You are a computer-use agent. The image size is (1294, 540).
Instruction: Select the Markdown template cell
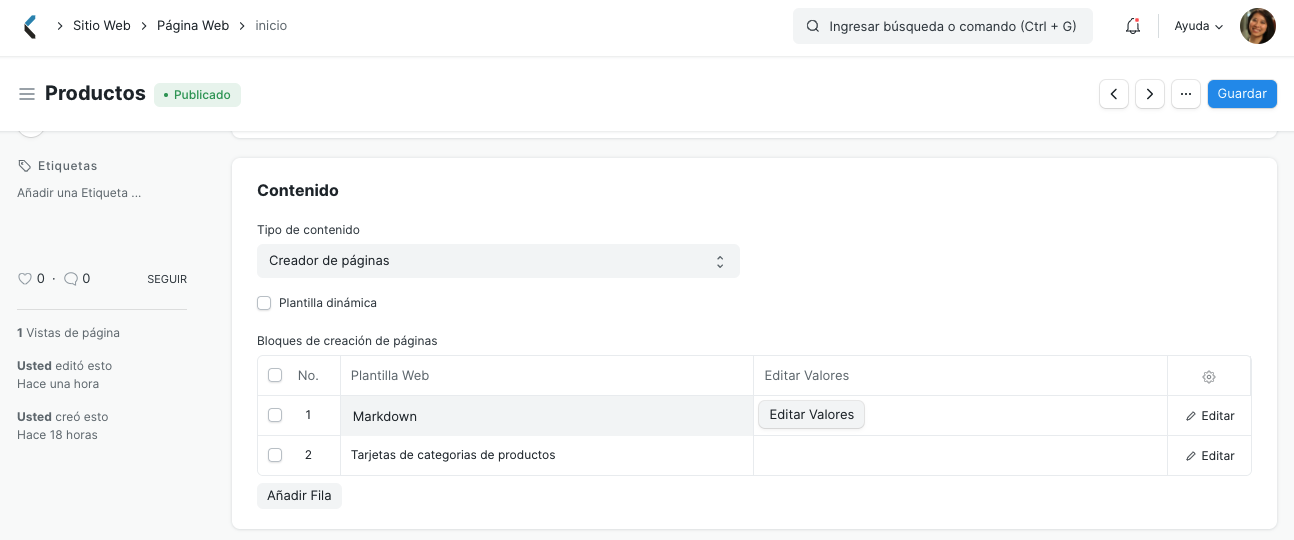click(x=547, y=416)
